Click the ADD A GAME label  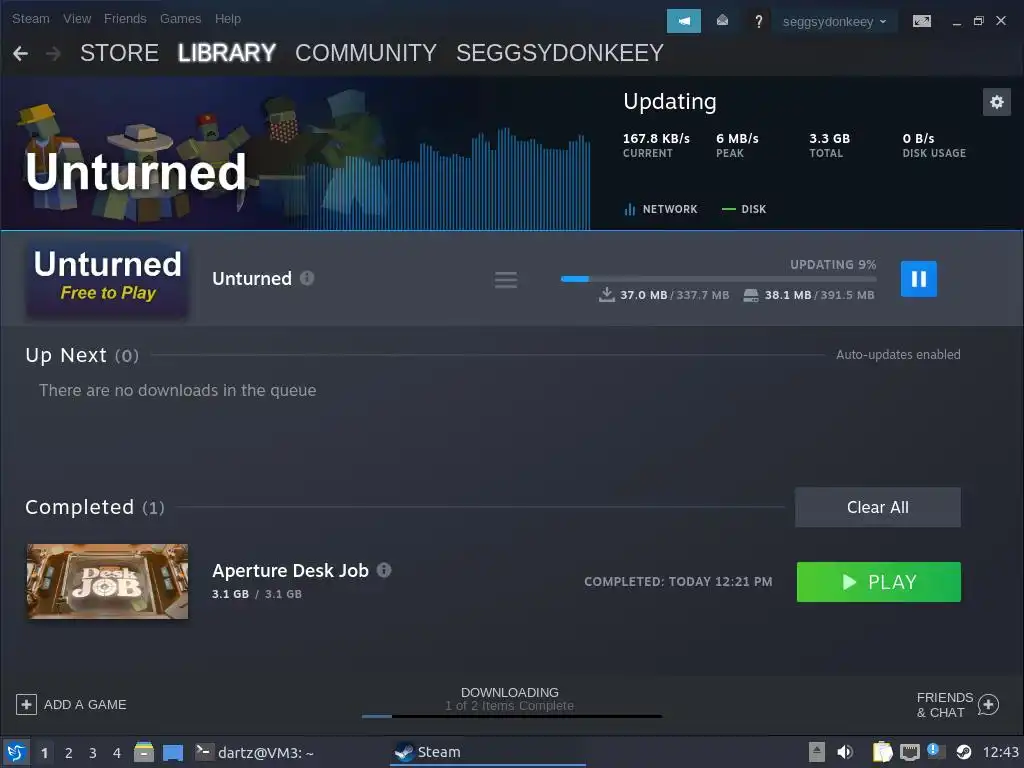click(85, 705)
